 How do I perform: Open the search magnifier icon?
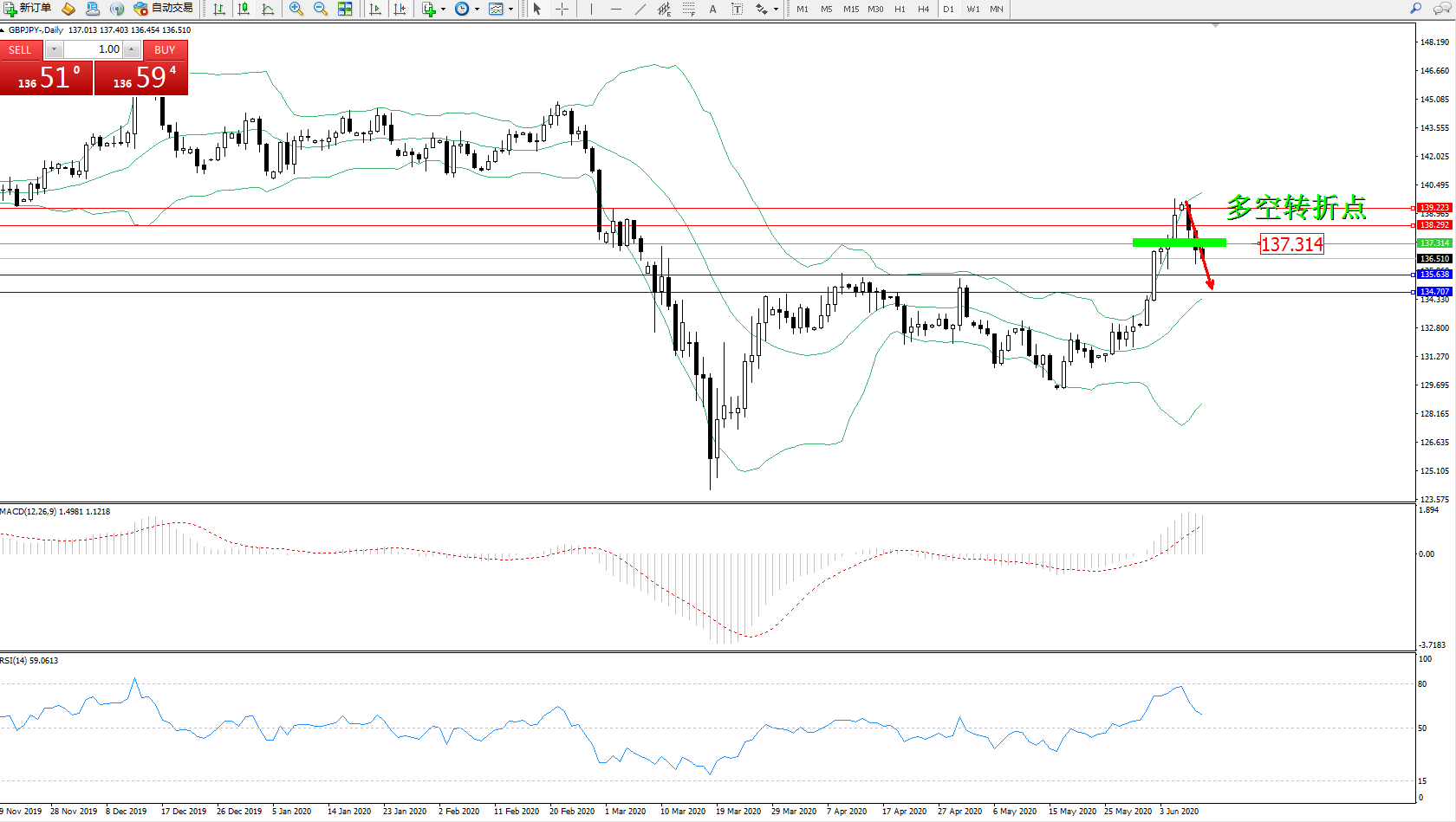(x=1415, y=9)
